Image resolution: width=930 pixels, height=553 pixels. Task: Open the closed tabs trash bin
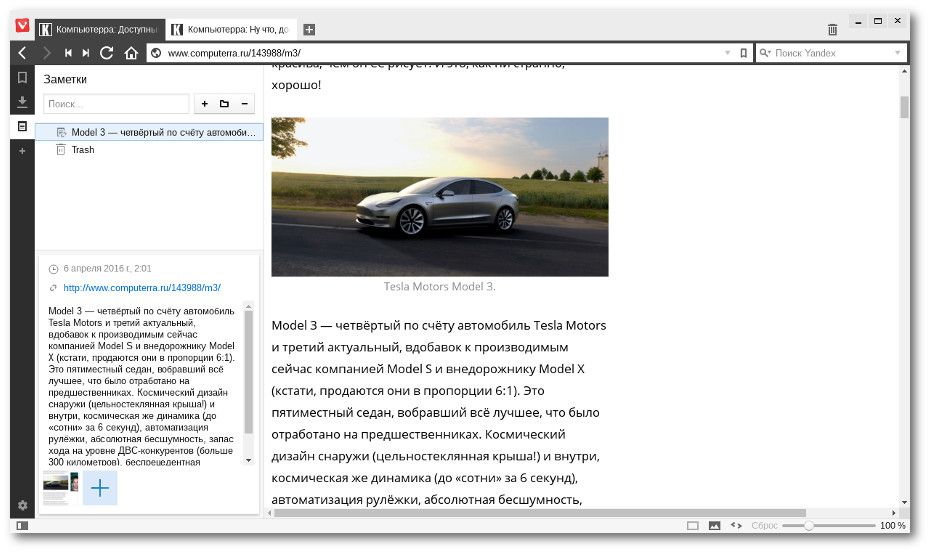click(832, 30)
